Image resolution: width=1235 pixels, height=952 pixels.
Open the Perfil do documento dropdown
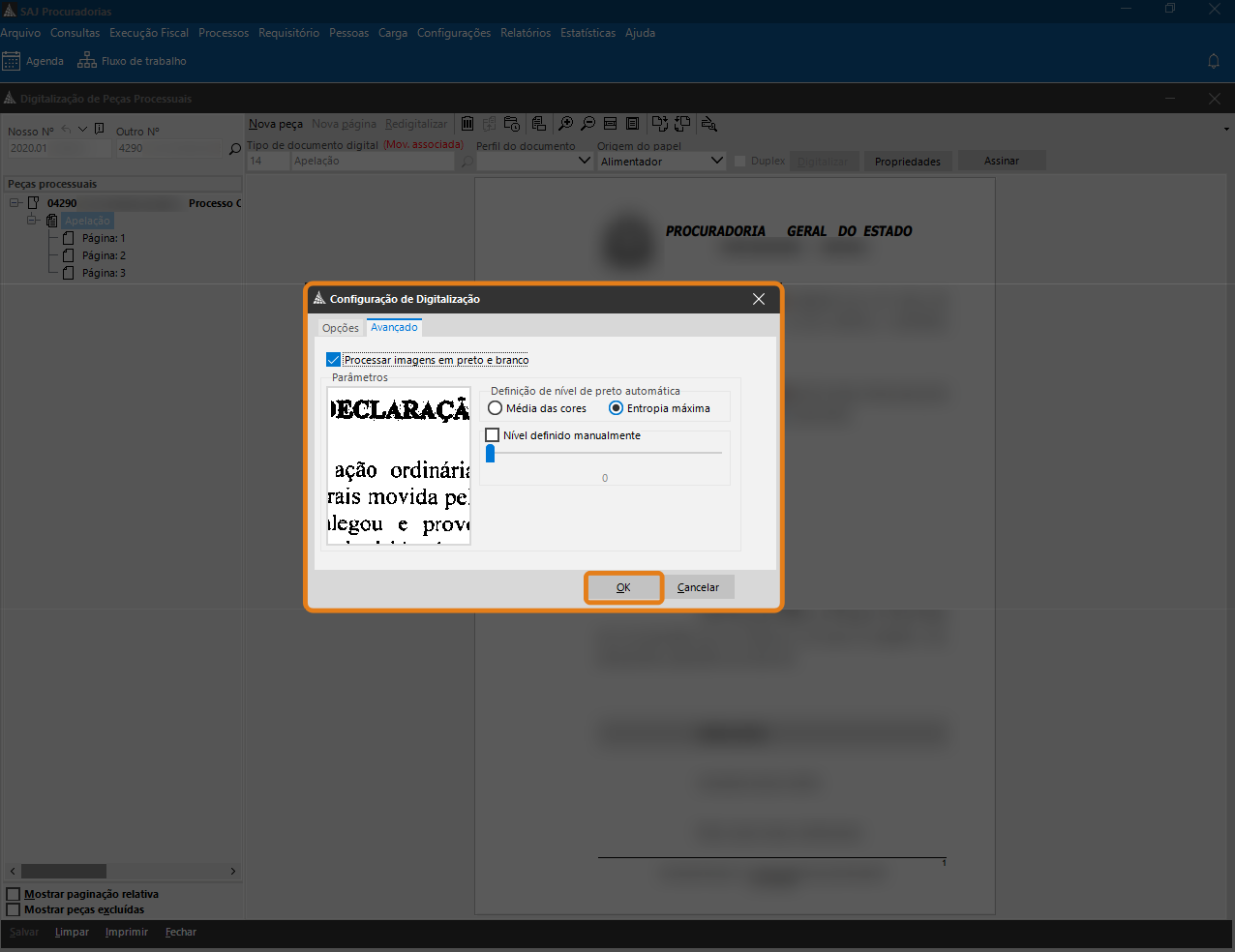tap(584, 162)
